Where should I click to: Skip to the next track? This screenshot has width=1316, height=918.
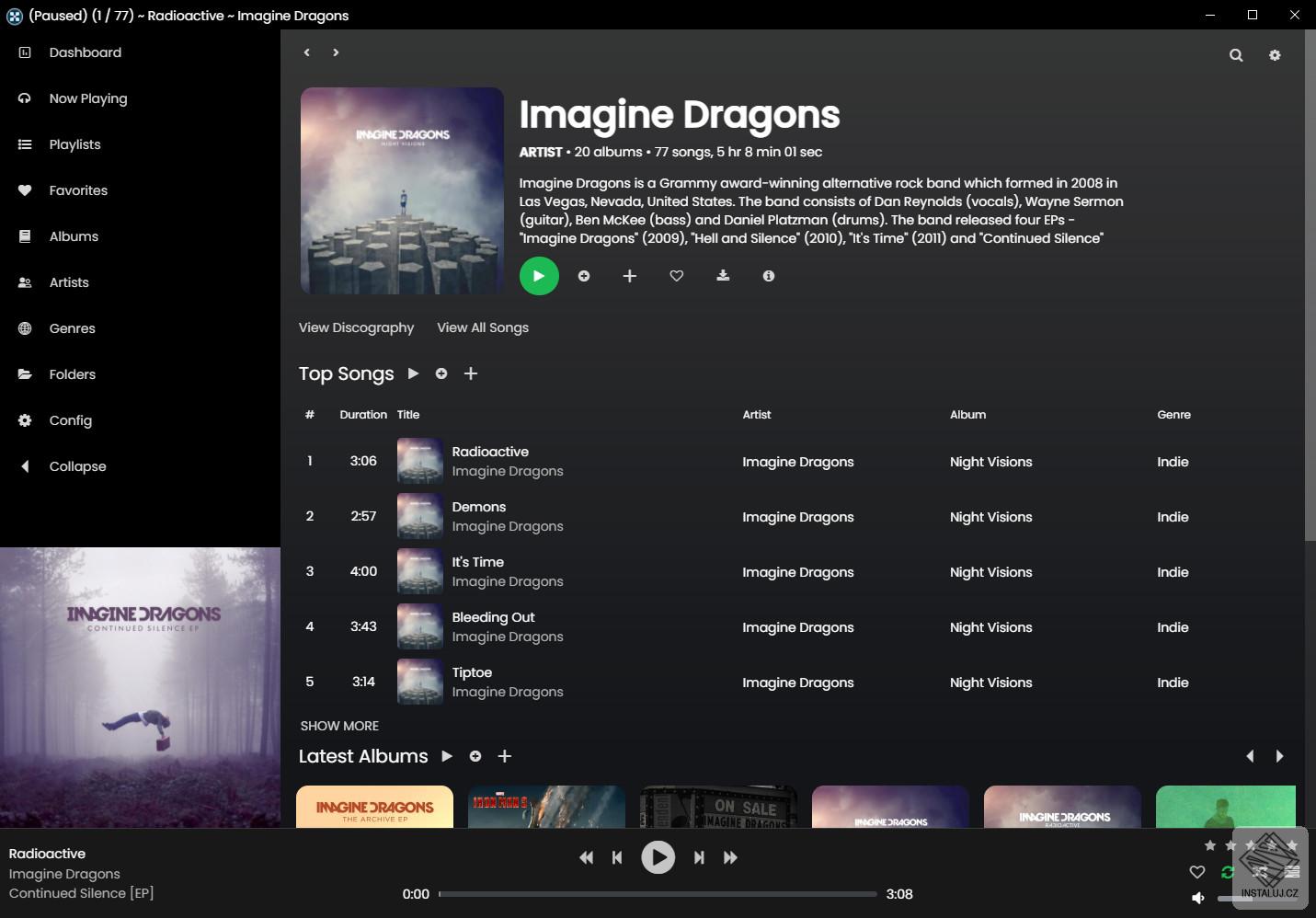[699, 857]
